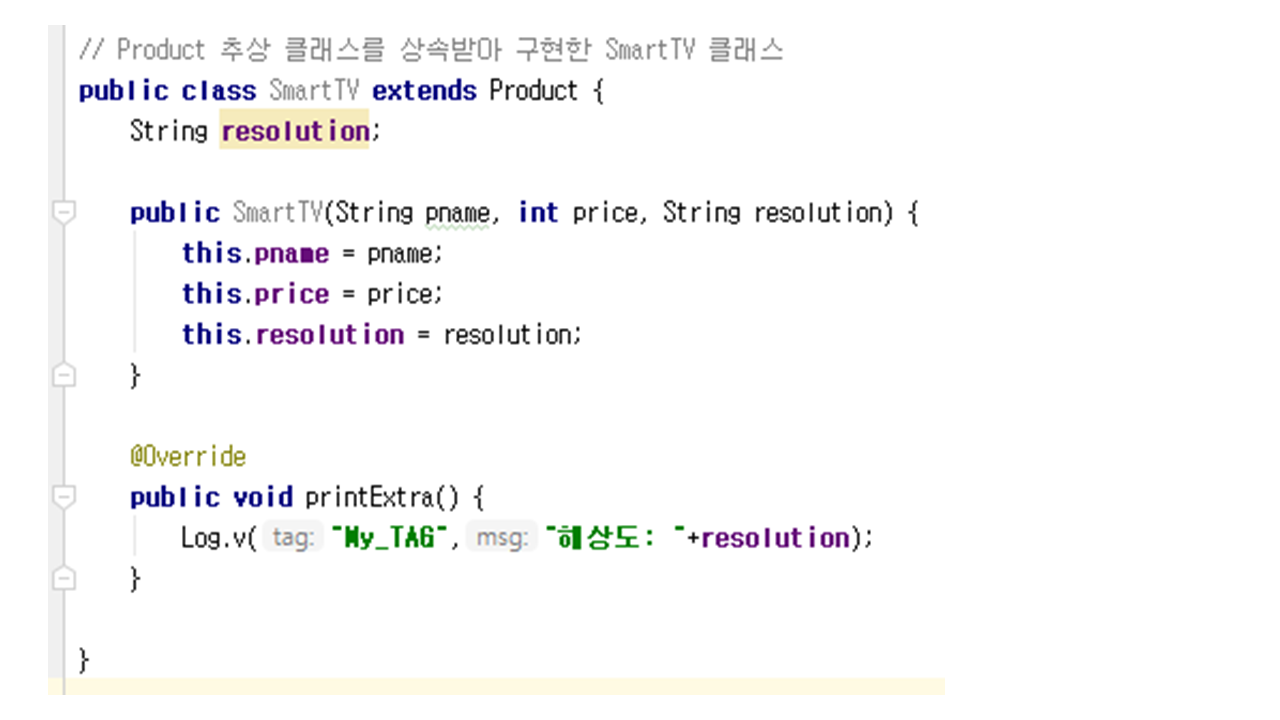Image resolution: width=1280 pixels, height=720 pixels.
Task: Click the "해상도: " string literal
Action: [614, 538]
